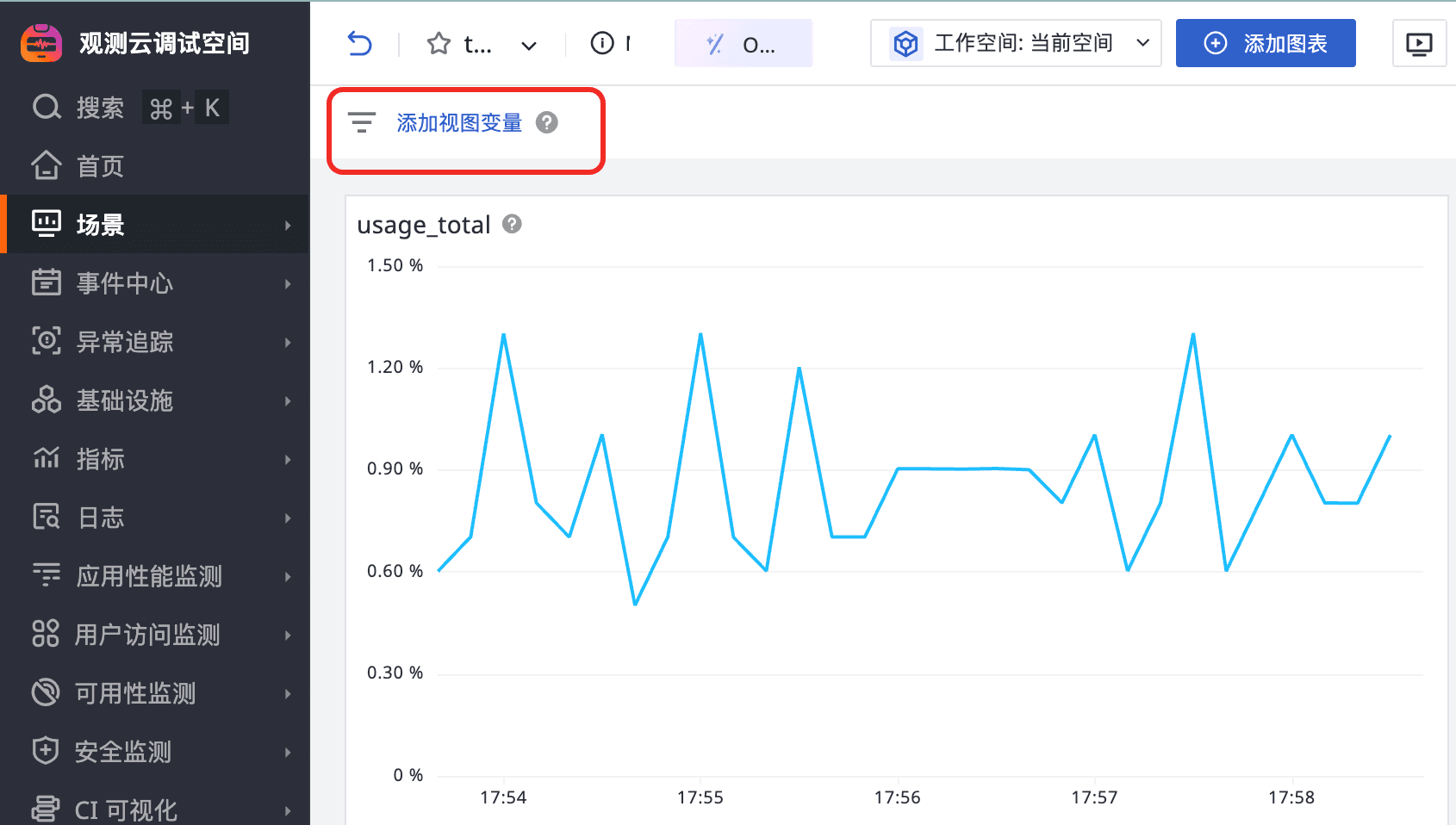The width and height of the screenshot is (1456, 825).
Task: Open the dashboard info icon
Action: coord(602,43)
